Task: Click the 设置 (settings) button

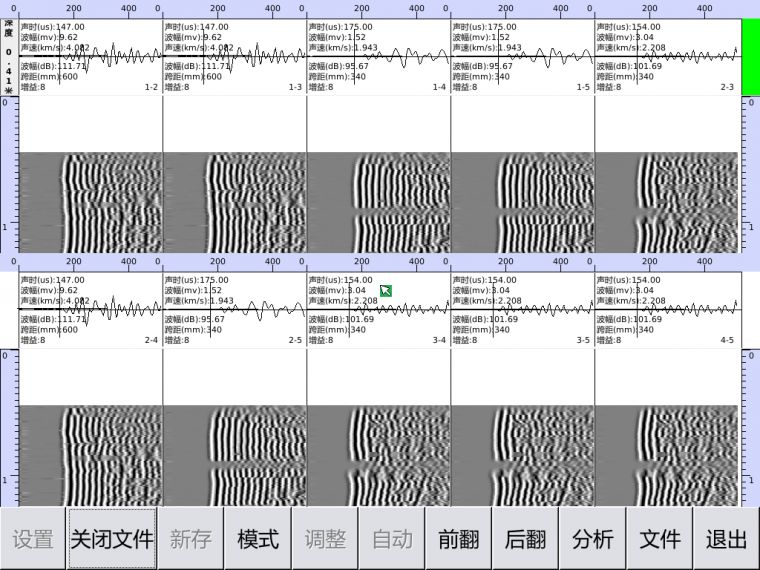Action: point(33,539)
